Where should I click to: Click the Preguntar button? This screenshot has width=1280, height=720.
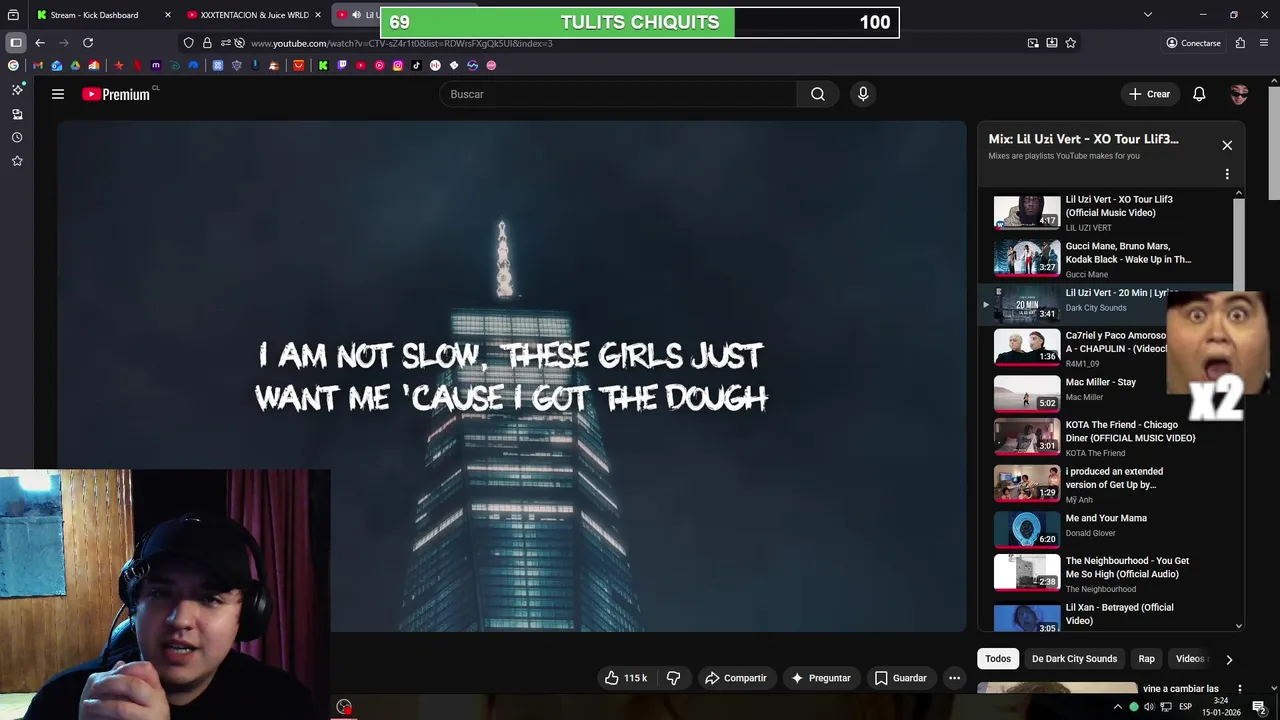[820, 678]
